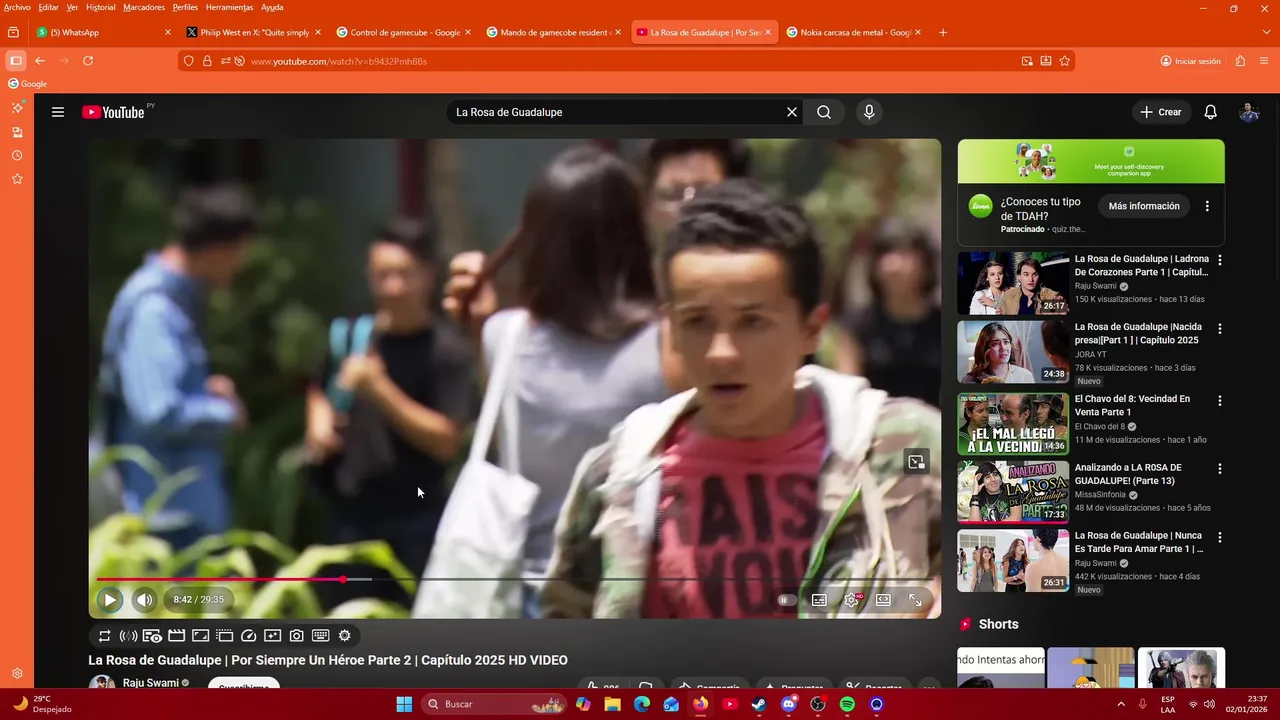This screenshot has height=720, width=1280.
Task: Open Nacida presa video thumbnail
Action: coord(1013,351)
